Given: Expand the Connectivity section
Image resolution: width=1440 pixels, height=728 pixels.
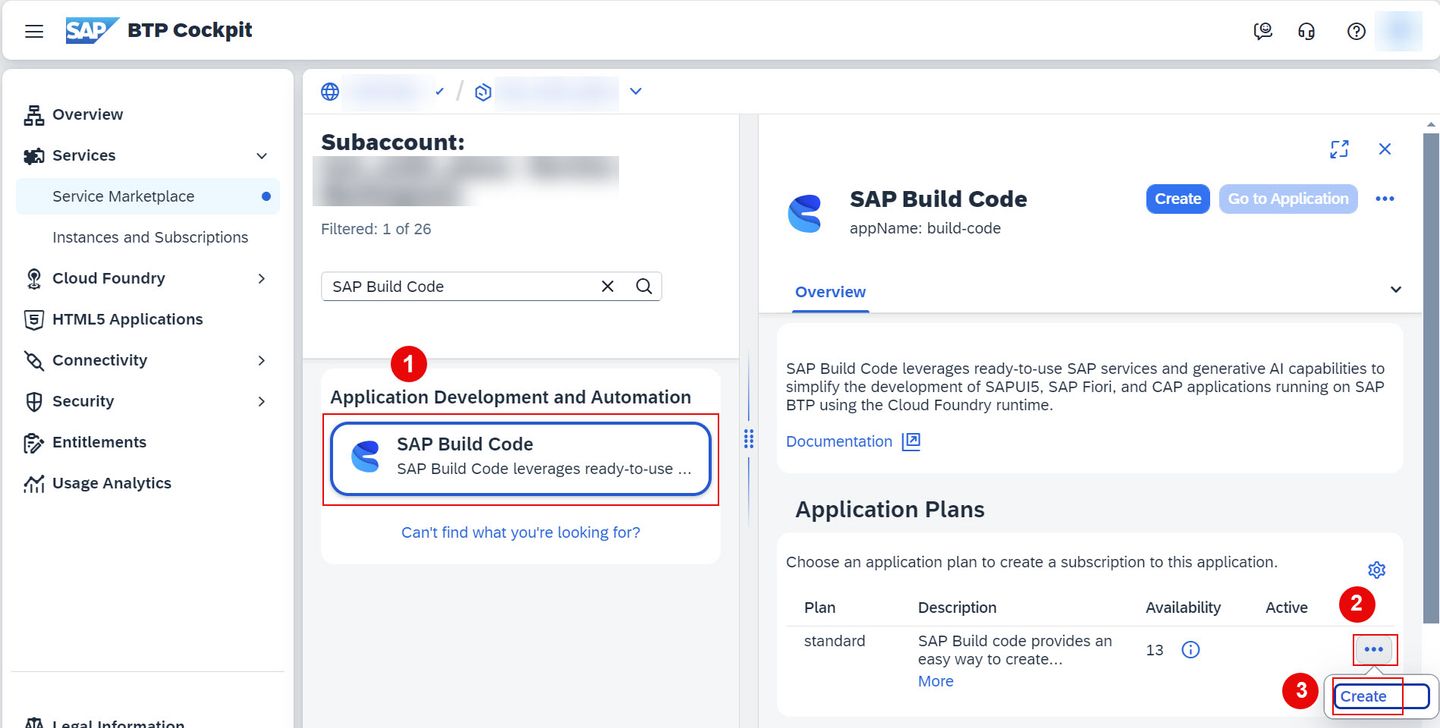Looking at the screenshot, I should [262, 360].
